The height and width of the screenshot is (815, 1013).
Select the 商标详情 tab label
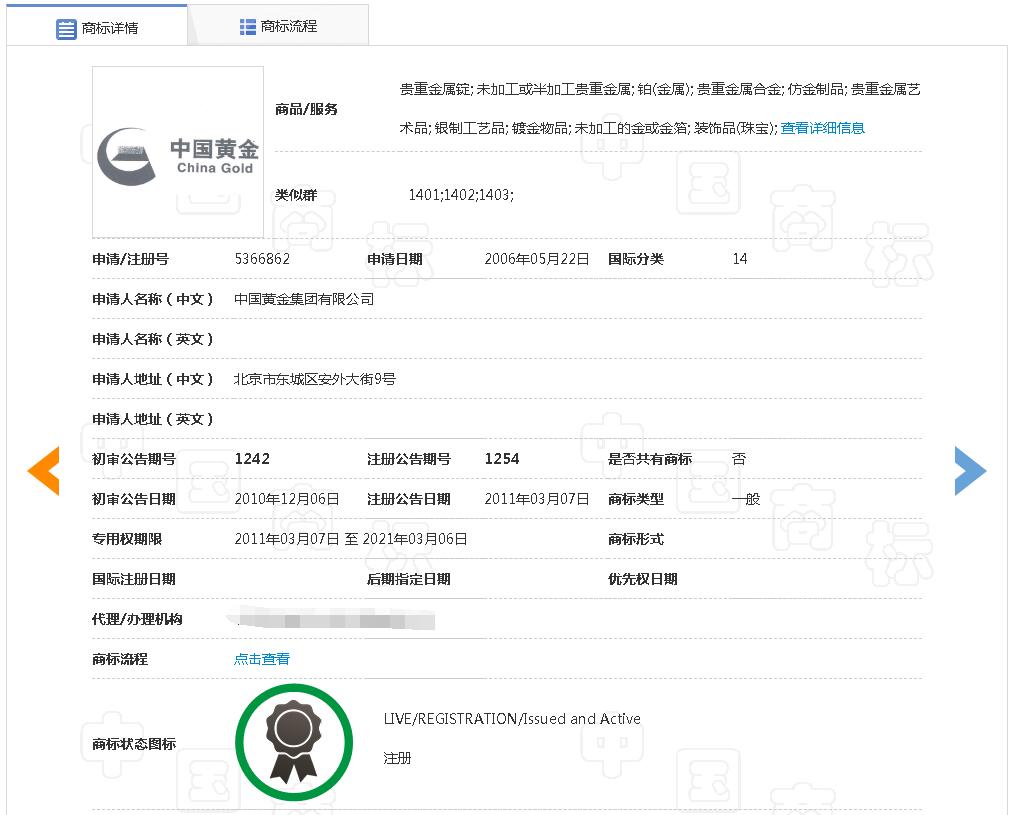point(110,29)
